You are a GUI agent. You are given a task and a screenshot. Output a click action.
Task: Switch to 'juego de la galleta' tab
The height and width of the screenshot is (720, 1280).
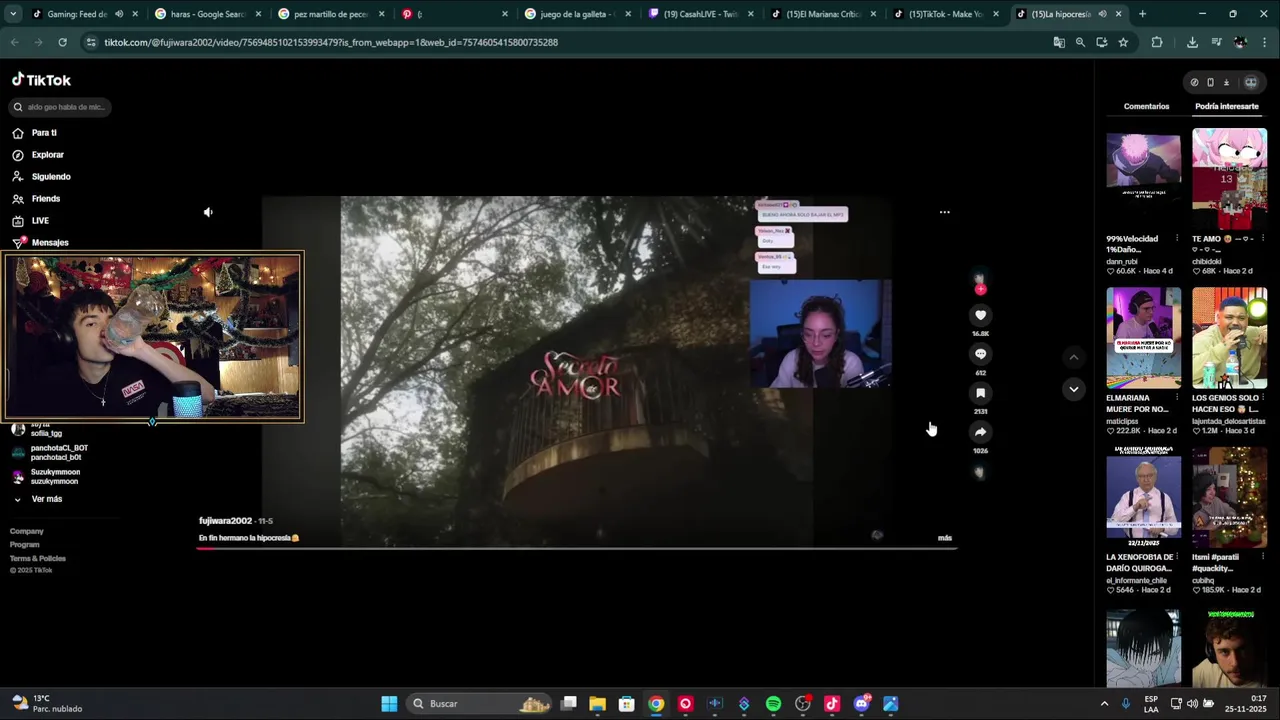click(577, 14)
